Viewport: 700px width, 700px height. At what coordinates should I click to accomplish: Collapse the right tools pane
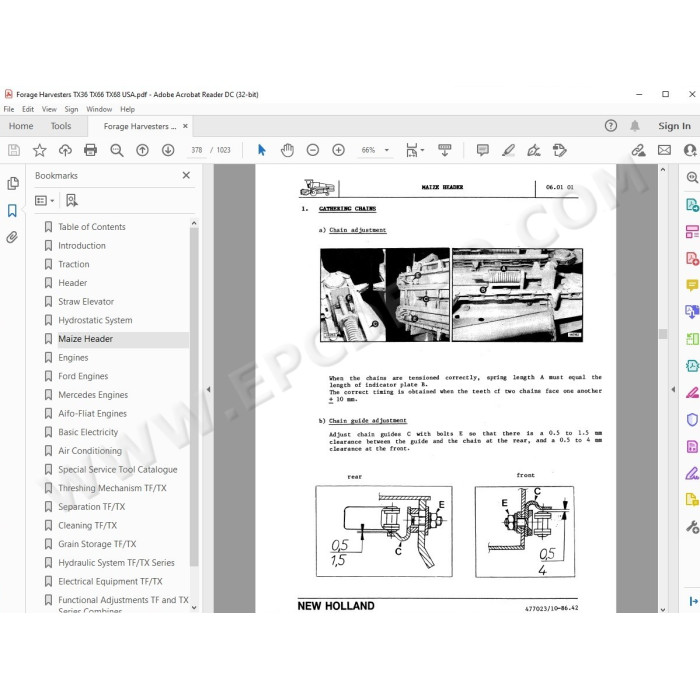click(673, 389)
